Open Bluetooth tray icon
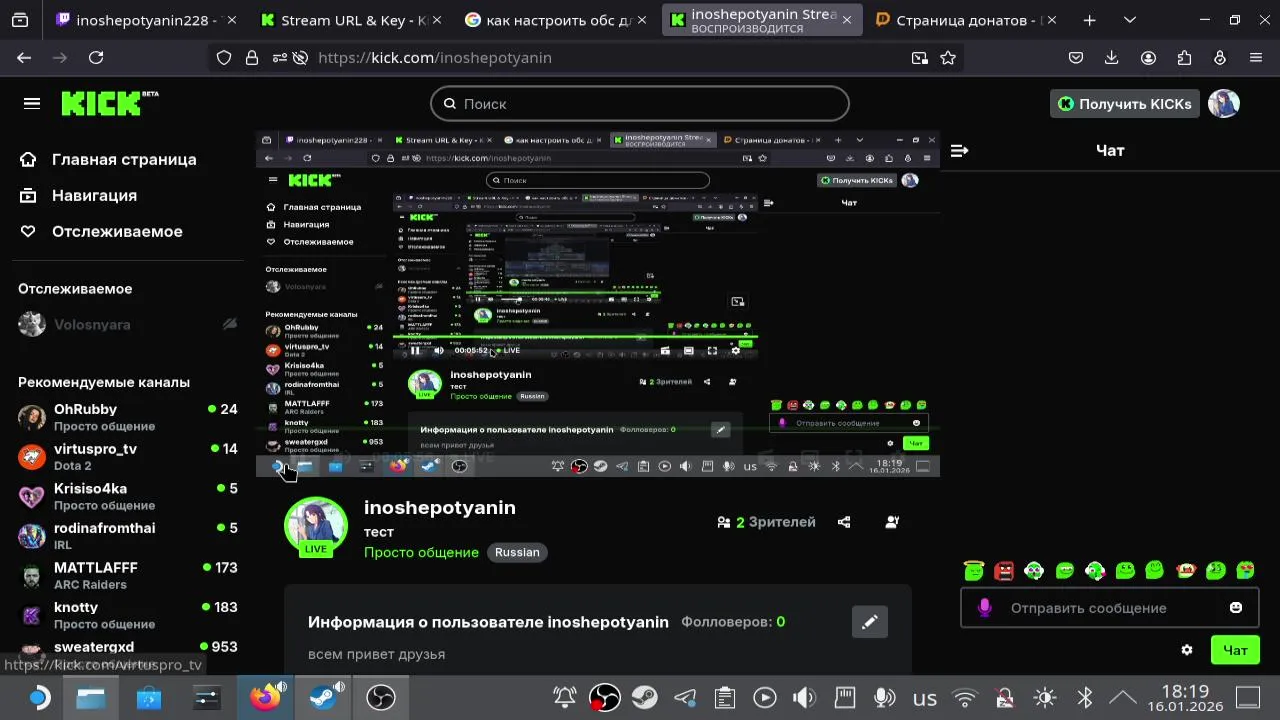 point(1084,697)
